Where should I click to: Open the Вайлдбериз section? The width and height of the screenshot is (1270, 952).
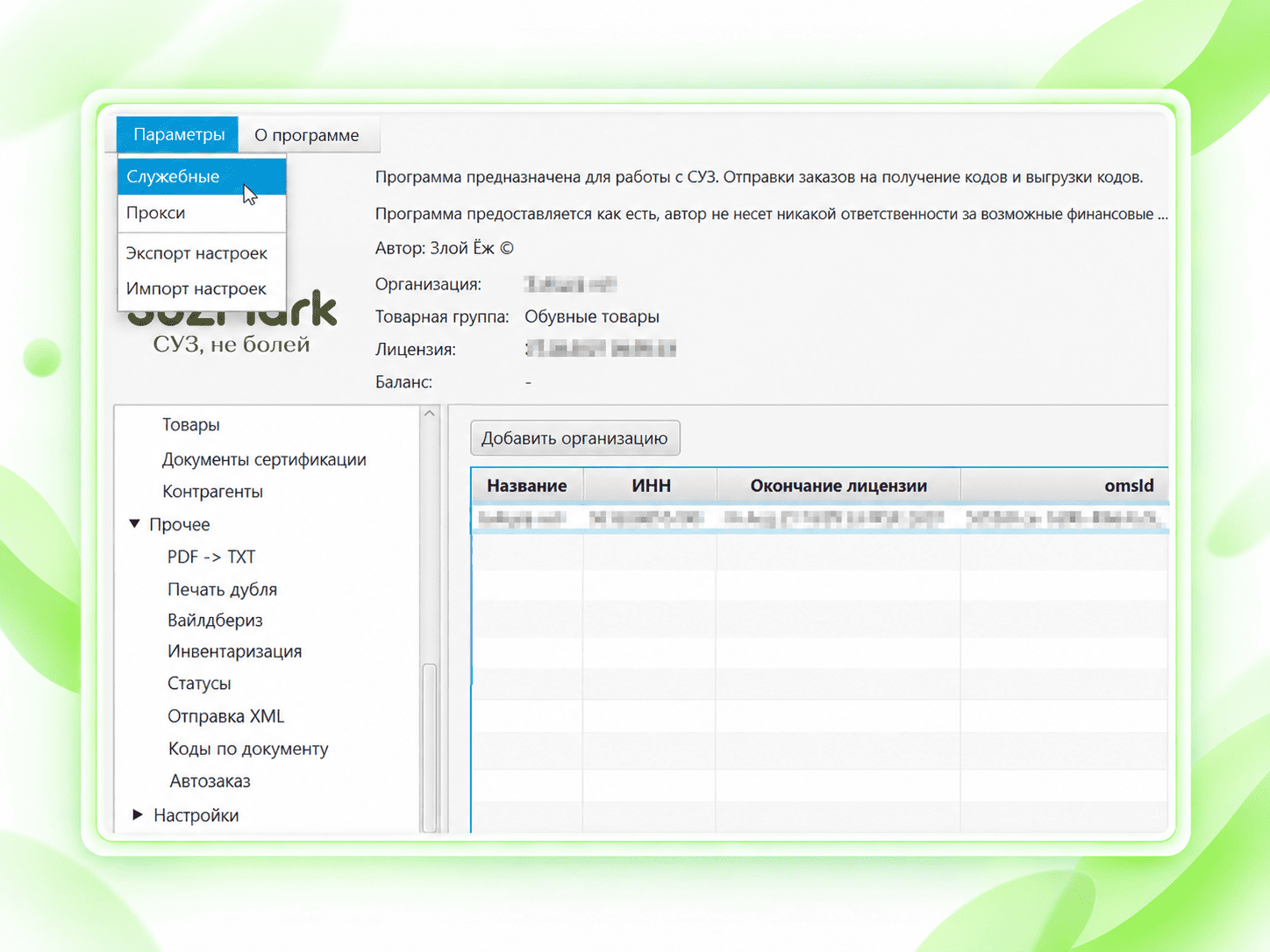click(x=215, y=621)
